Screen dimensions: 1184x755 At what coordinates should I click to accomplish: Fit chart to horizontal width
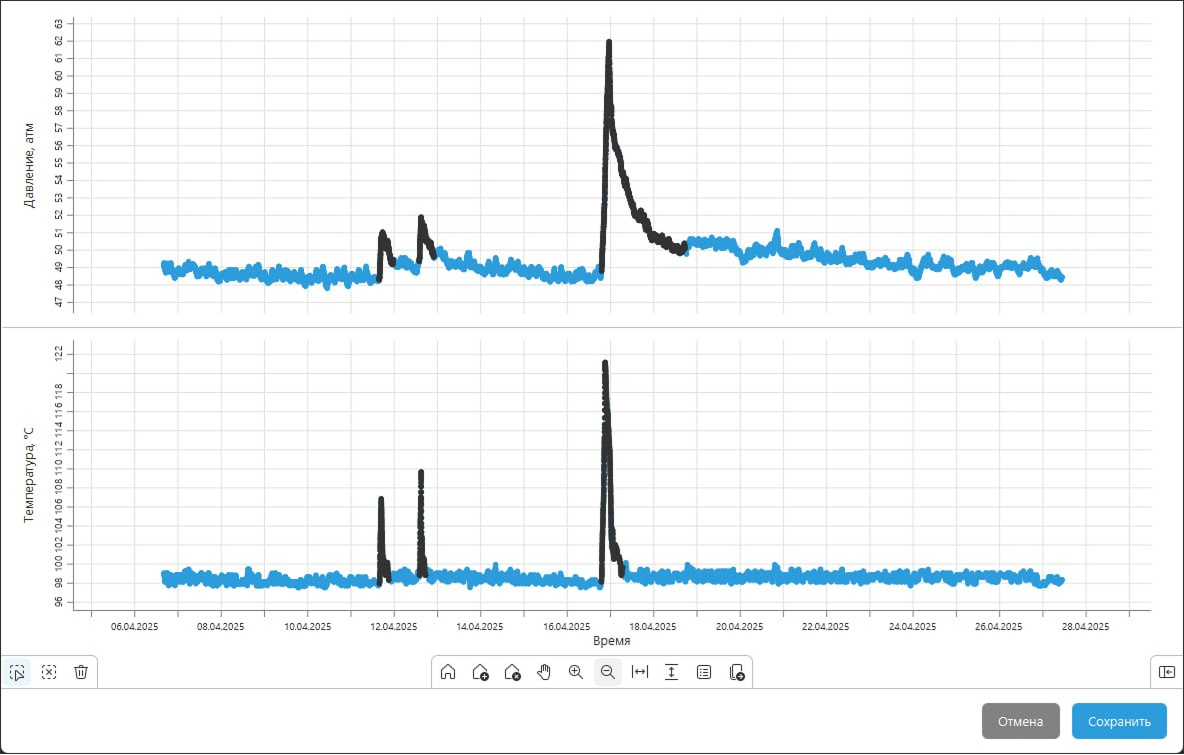640,672
